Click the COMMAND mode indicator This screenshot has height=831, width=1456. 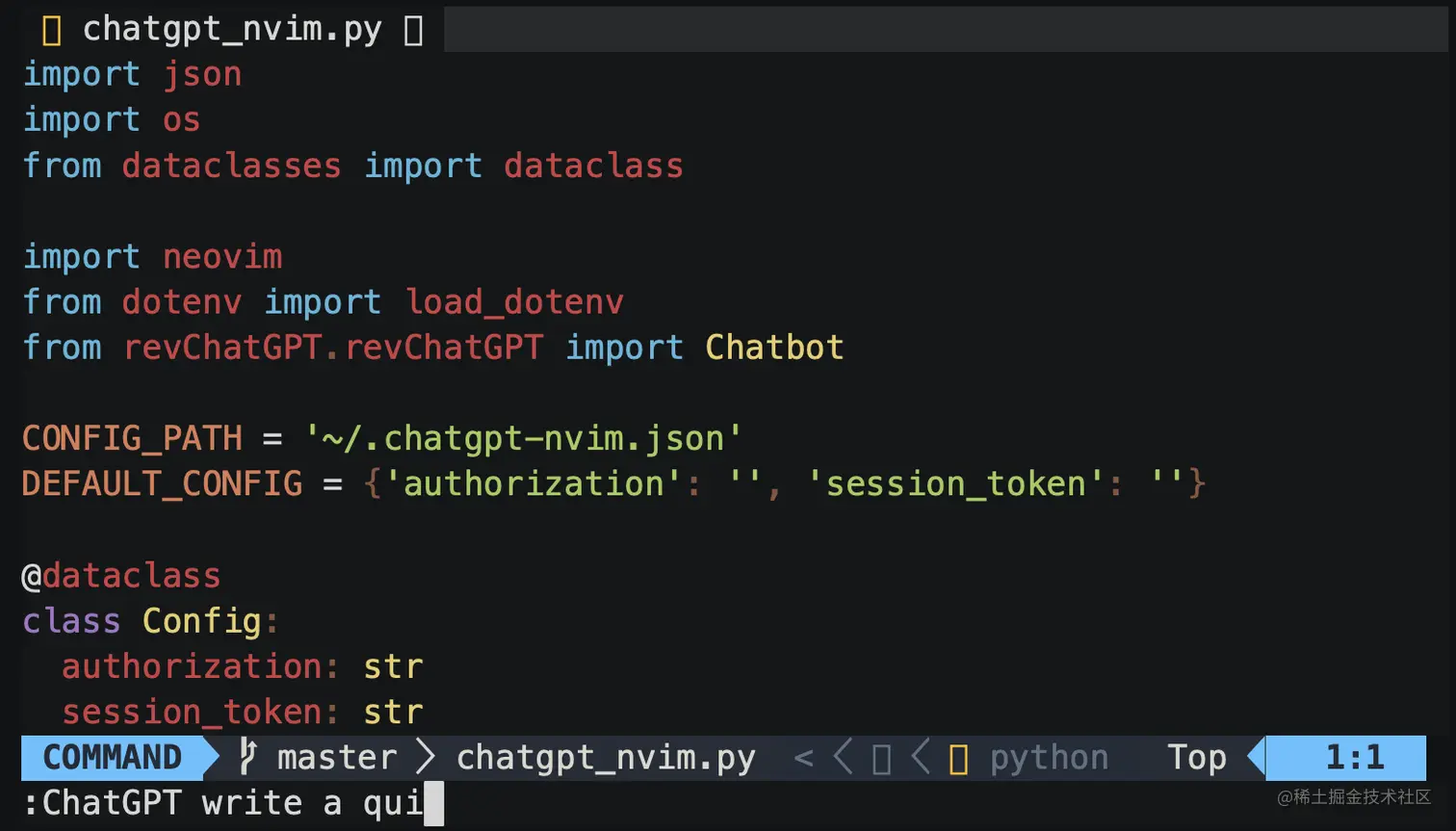coord(112,757)
